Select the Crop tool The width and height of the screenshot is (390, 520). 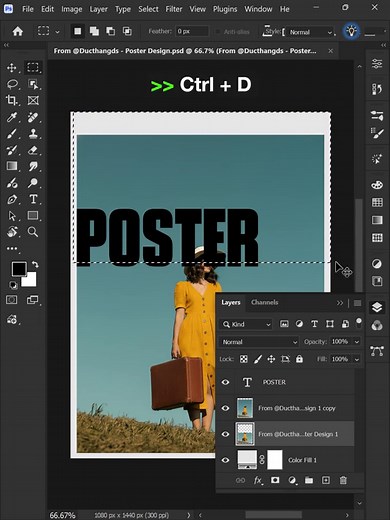(12, 100)
